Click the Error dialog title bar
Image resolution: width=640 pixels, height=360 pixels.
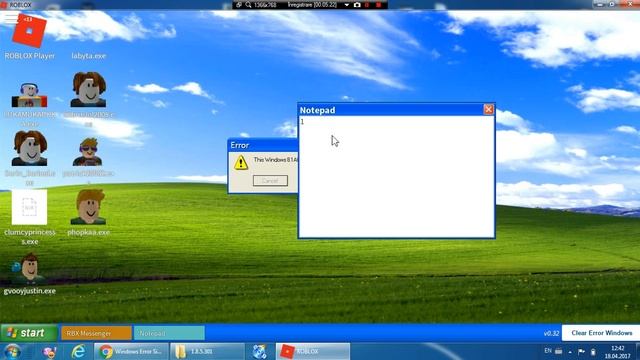[x=263, y=145]
